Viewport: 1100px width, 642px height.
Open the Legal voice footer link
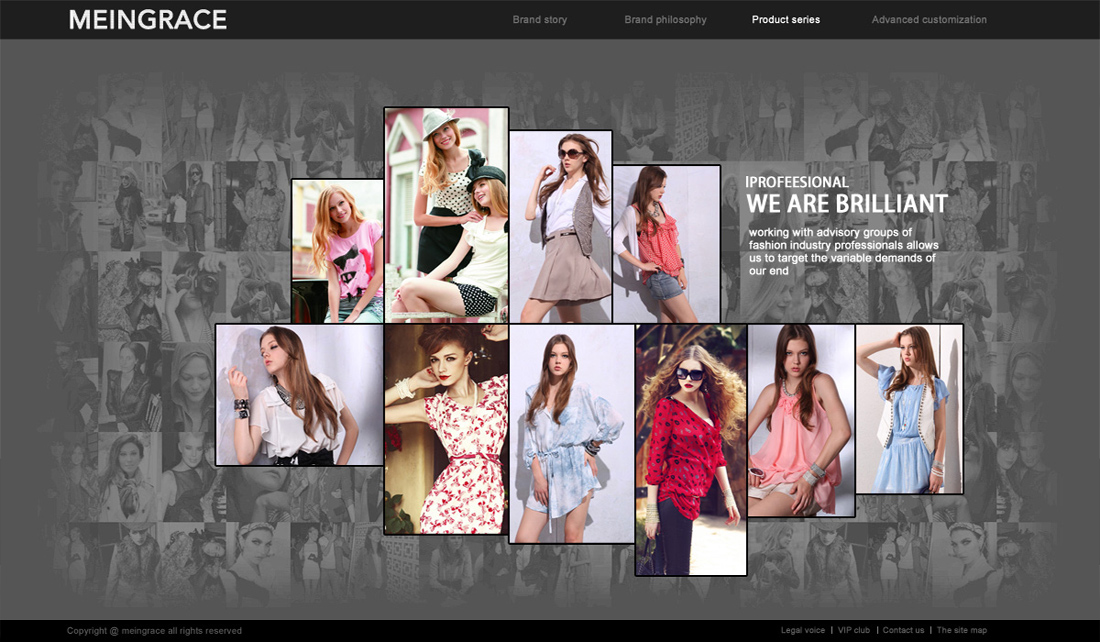[803, 630]
